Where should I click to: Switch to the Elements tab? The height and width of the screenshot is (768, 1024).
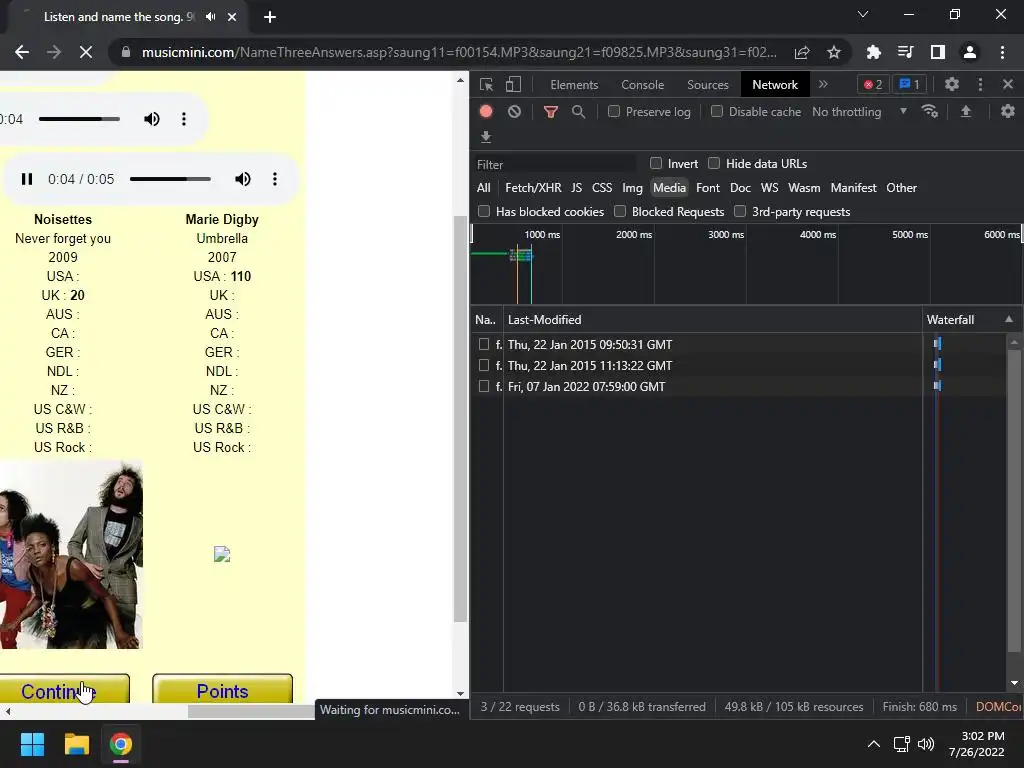(x=574, y=84)
